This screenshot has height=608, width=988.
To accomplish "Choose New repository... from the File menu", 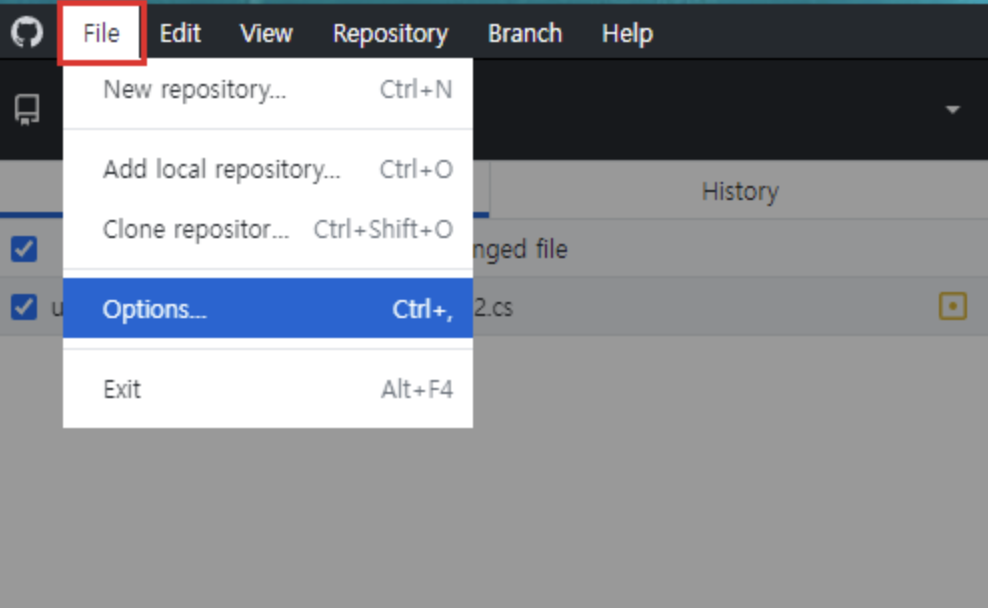I will pyautogui.click(x=268, y=90).
